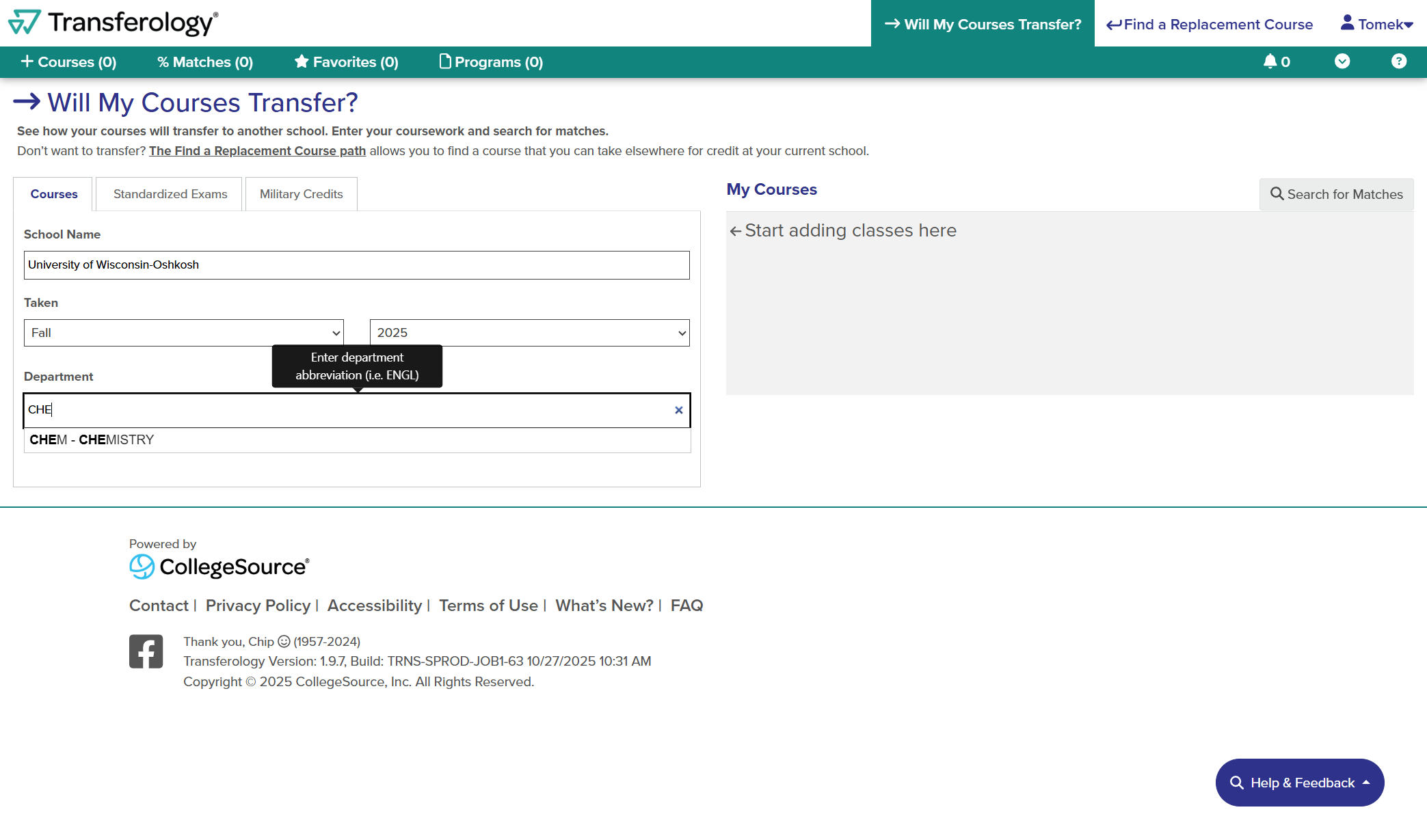Follow The Find a Replacement Course path link
1427x840 pixels.
[x=257, y=151]
